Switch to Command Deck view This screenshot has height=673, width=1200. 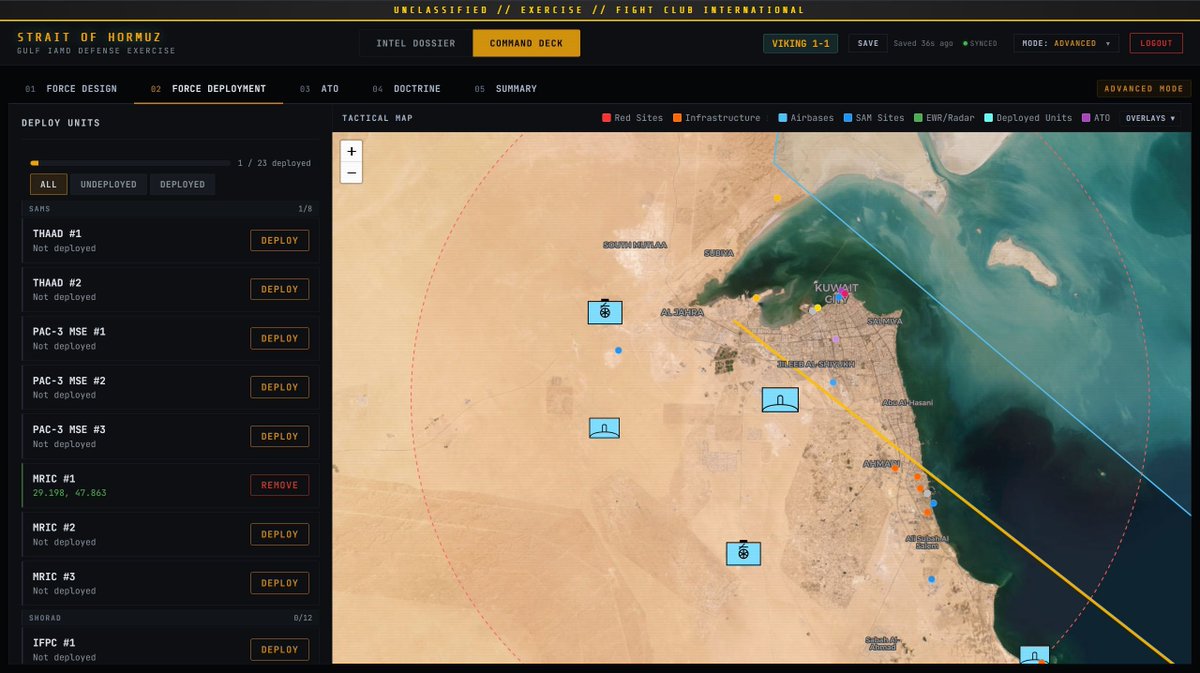click(526, 44)
